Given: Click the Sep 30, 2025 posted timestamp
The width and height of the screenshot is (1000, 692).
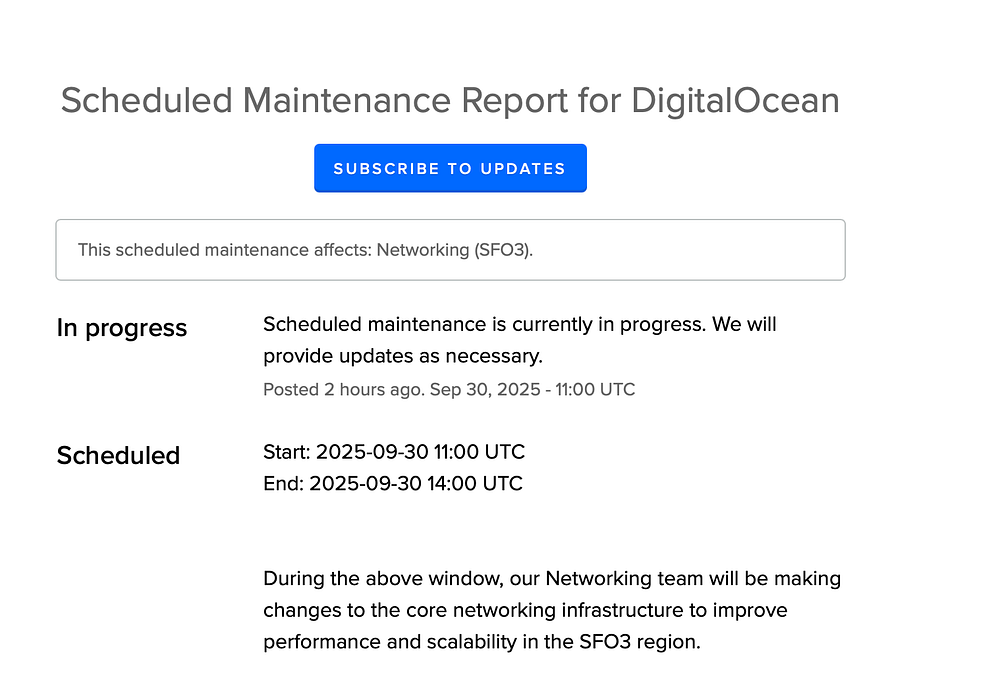Looking at the screenshot, I should tap(532, 389).
